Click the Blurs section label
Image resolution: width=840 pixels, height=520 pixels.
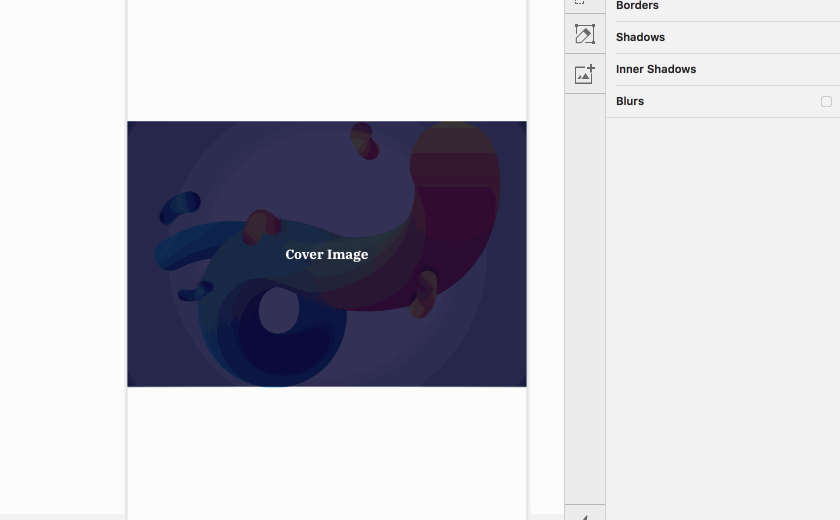629,101
